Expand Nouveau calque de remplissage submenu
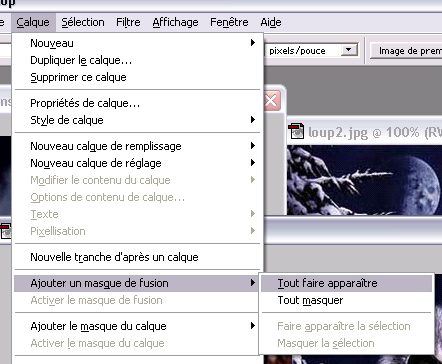The image size is (442, 364). click(137, 146)
